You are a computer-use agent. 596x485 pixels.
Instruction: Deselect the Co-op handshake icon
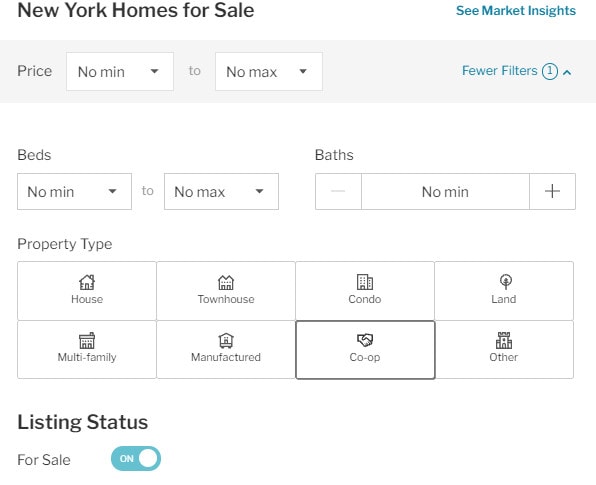click(365, 340)
